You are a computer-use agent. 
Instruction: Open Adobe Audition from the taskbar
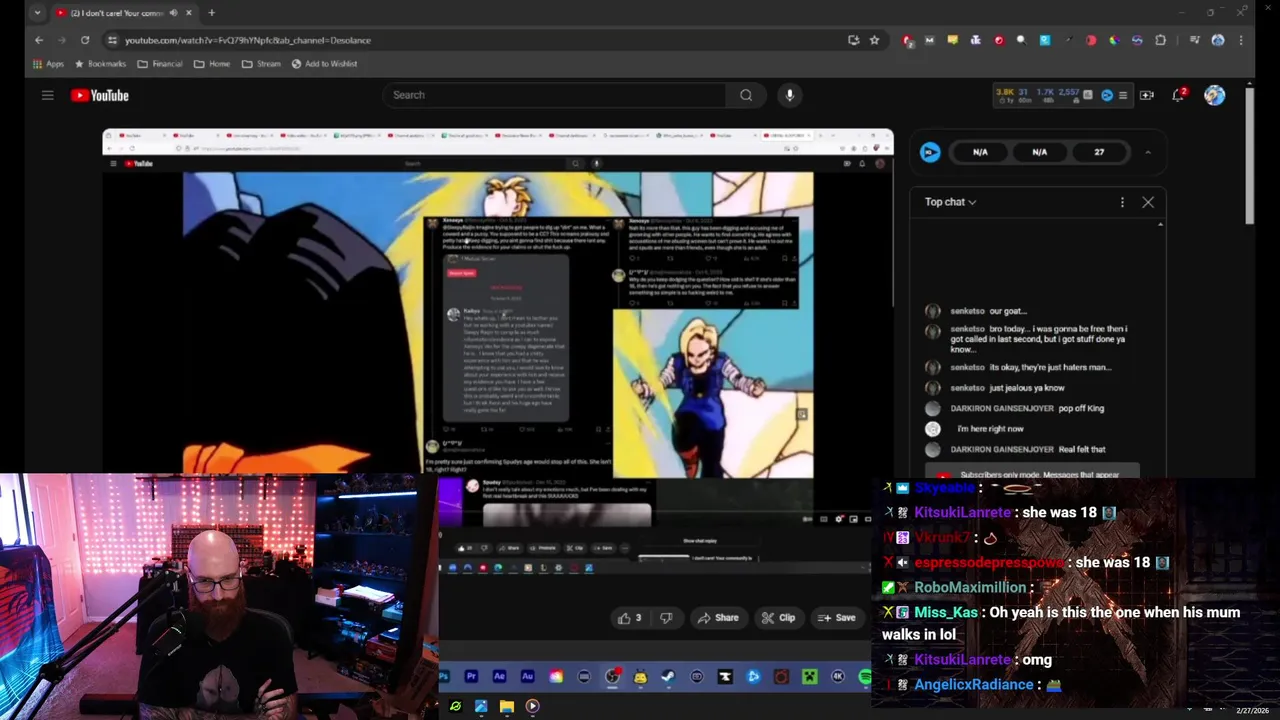(528, 676)
